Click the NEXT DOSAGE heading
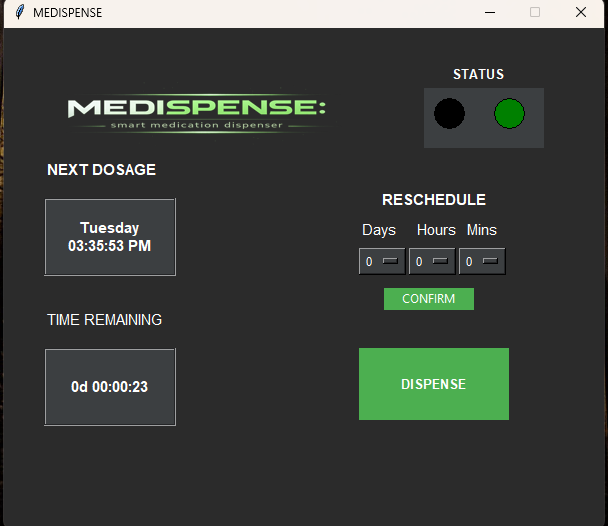The width and height of the screenshot is (608, 526). click(x=102, y=170)
